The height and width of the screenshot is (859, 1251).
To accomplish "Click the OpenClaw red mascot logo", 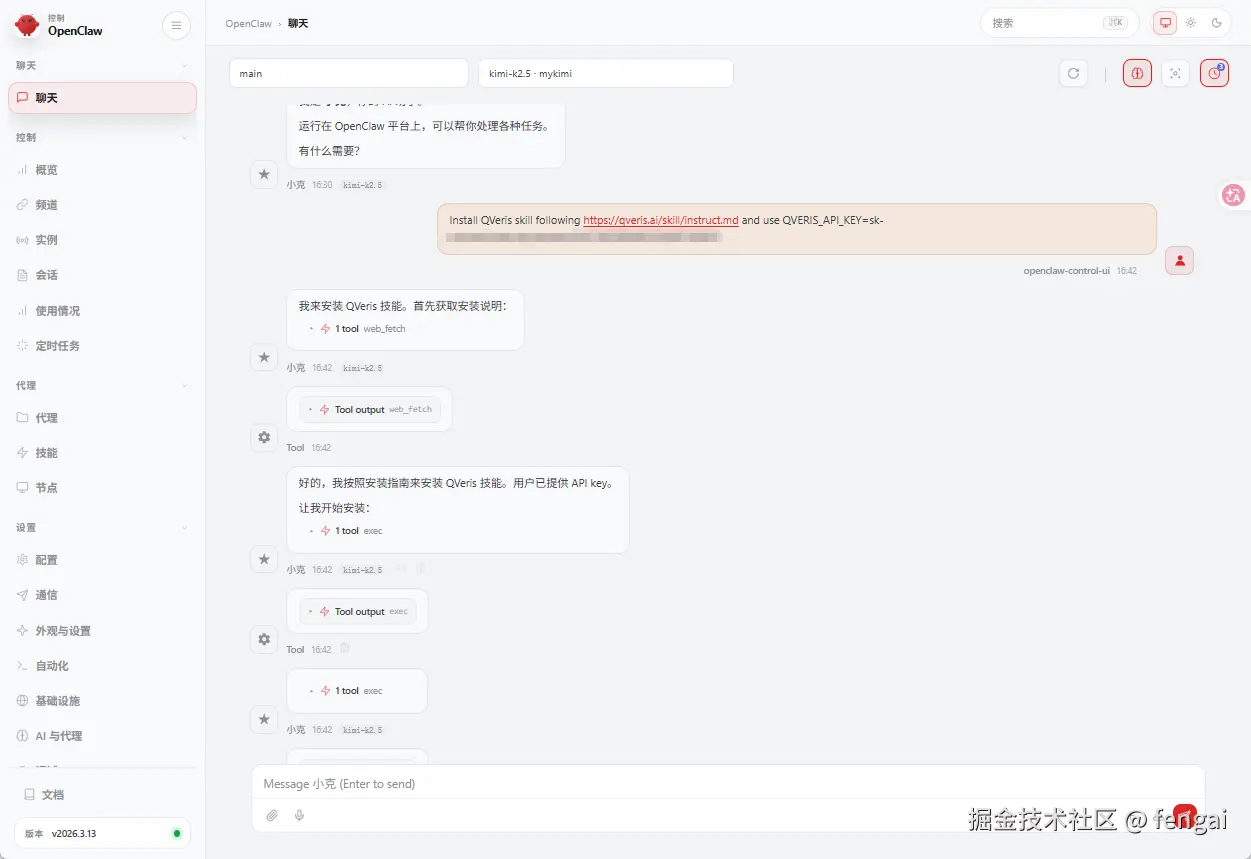I will coord(26,25).
